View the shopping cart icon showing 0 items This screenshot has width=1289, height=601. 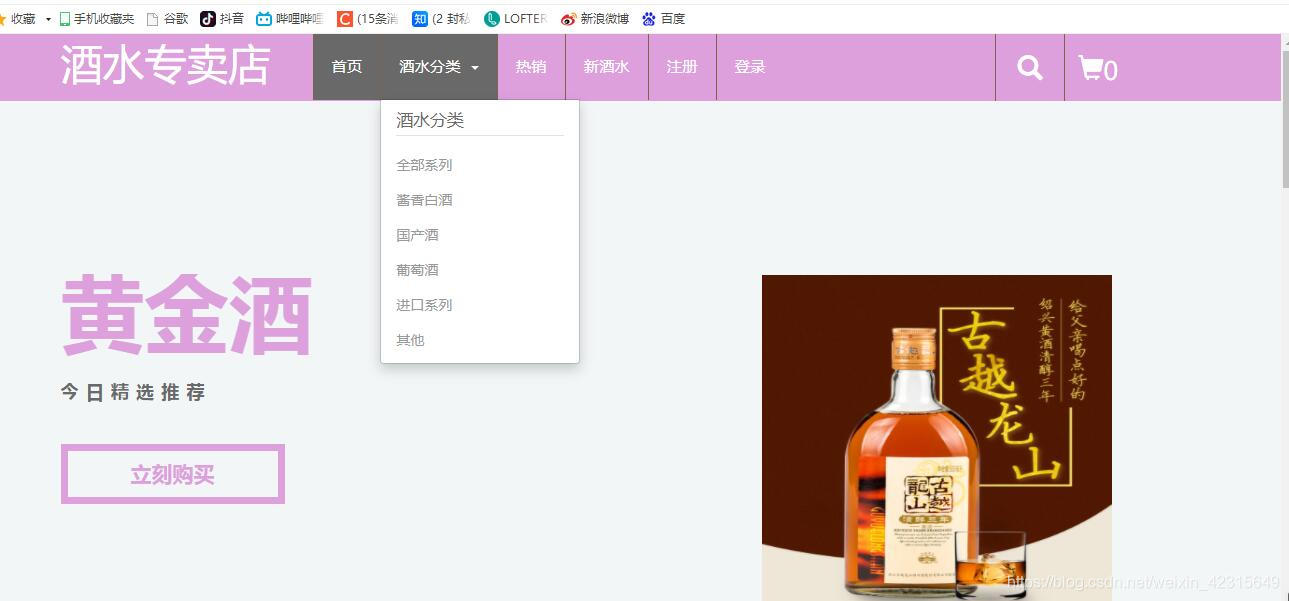(x=1096, y=67)
